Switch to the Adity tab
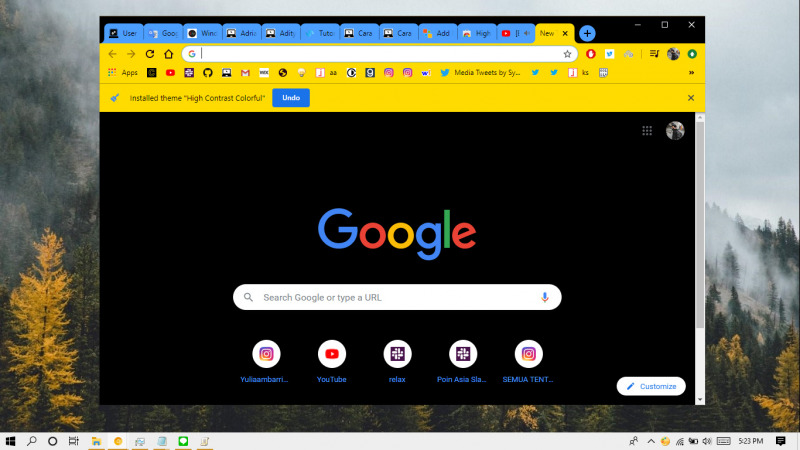The height and width of the screenshot is (450, 800). click(x=281, y=33)
